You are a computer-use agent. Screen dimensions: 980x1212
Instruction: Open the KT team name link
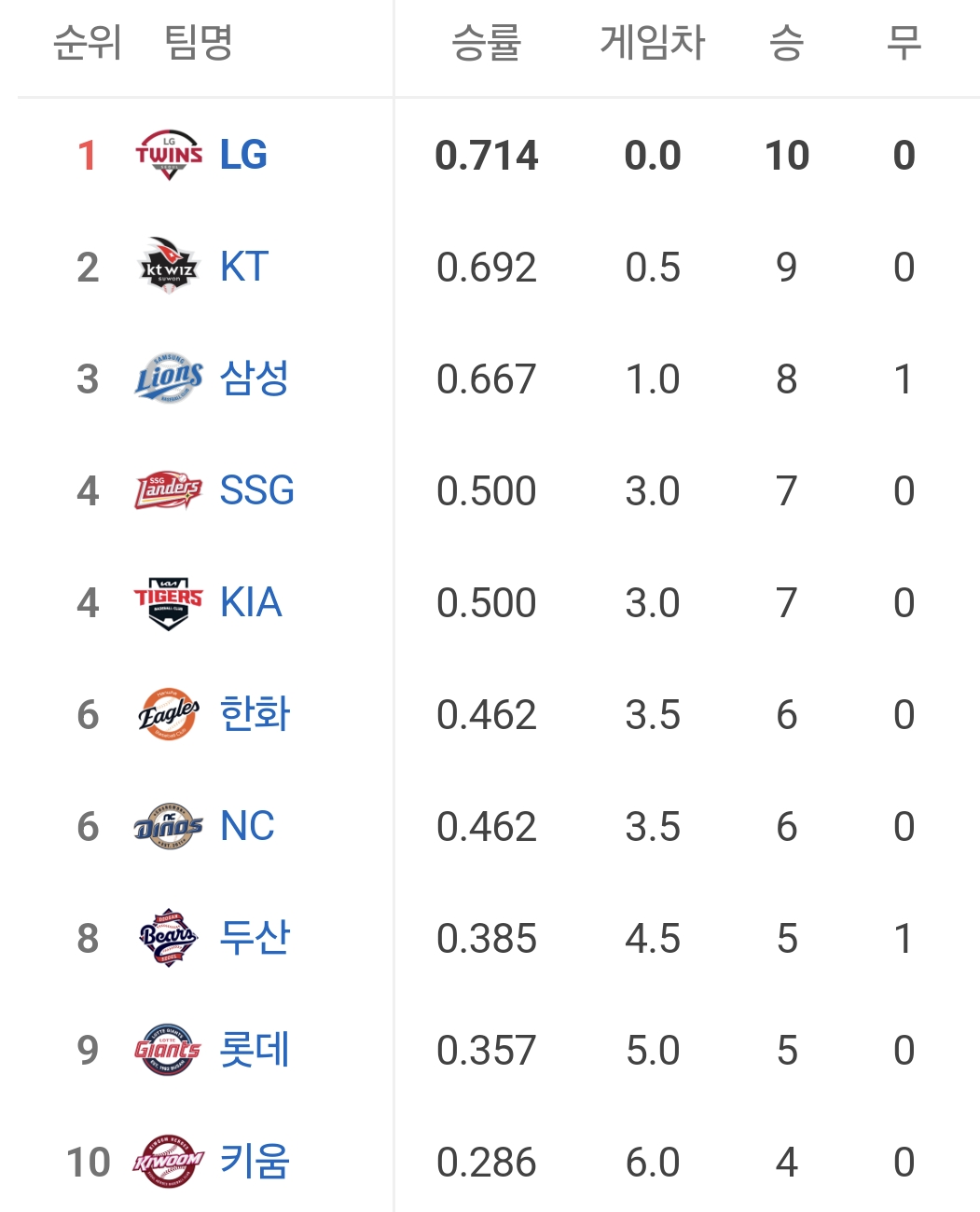244,267
